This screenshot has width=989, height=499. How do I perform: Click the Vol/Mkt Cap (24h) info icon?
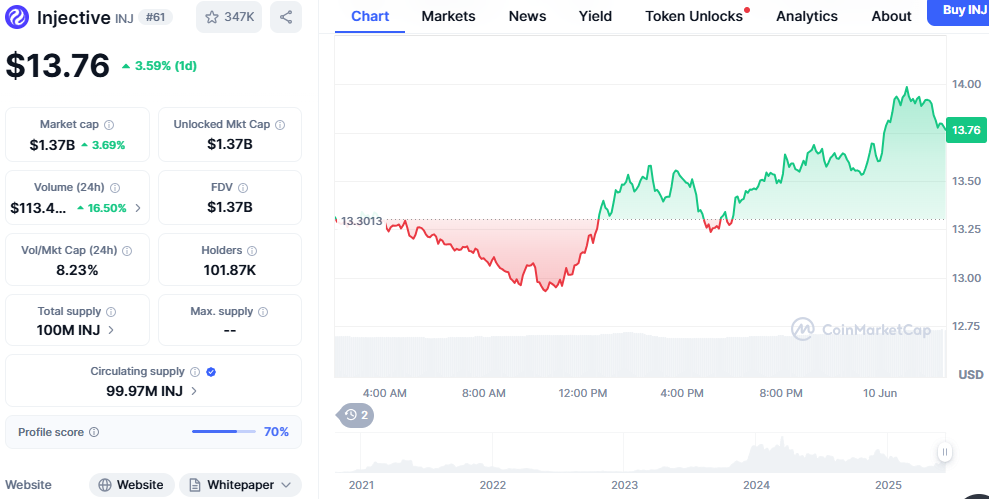pos(127,251)
